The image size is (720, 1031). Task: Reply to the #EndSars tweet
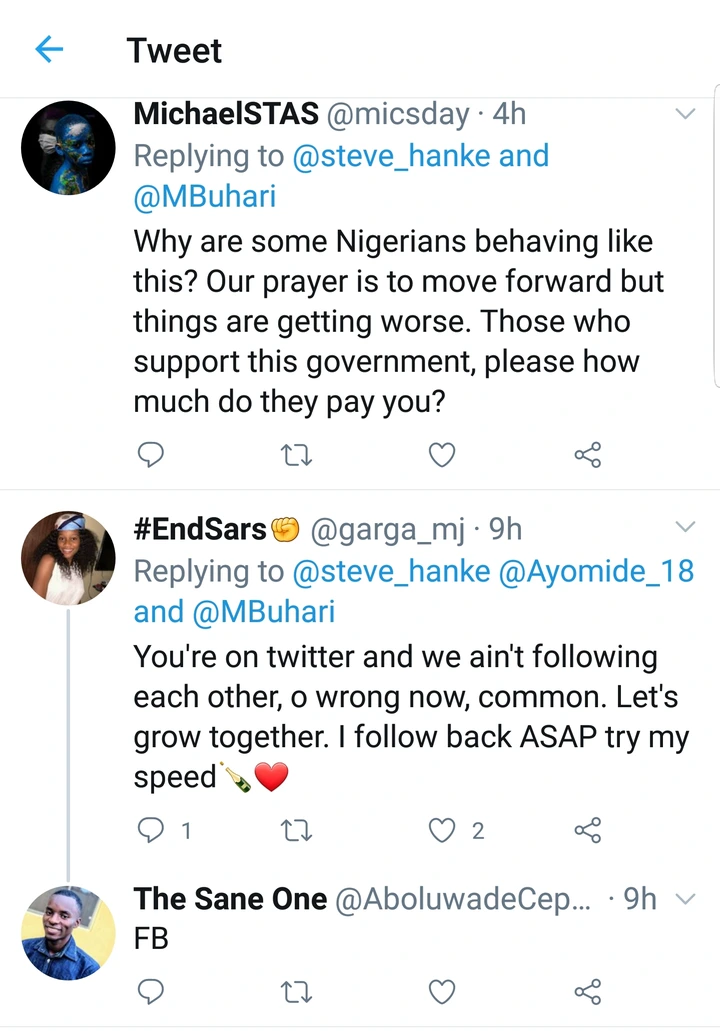point(150,829)
